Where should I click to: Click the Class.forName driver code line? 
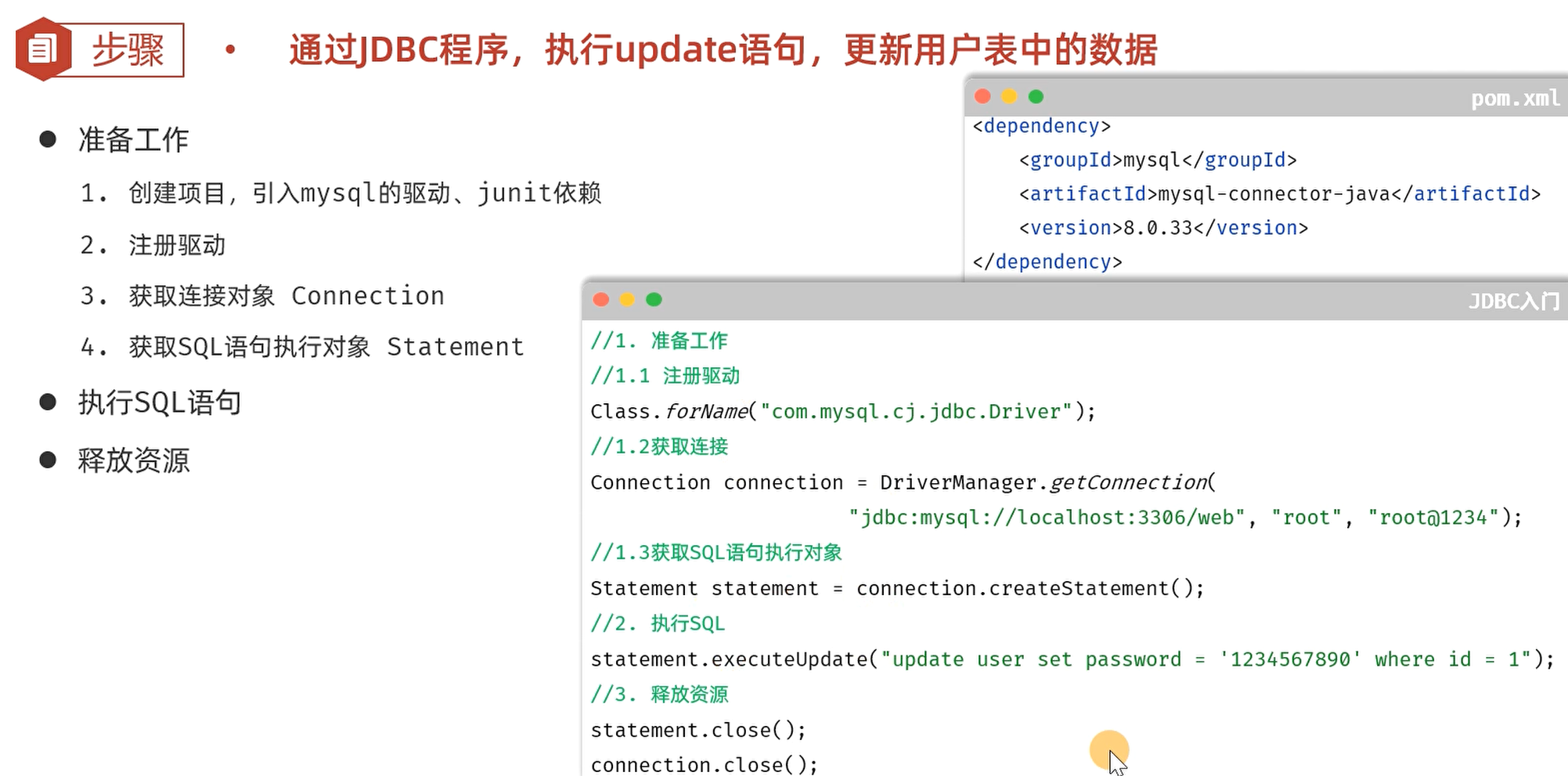coord(843,411)
